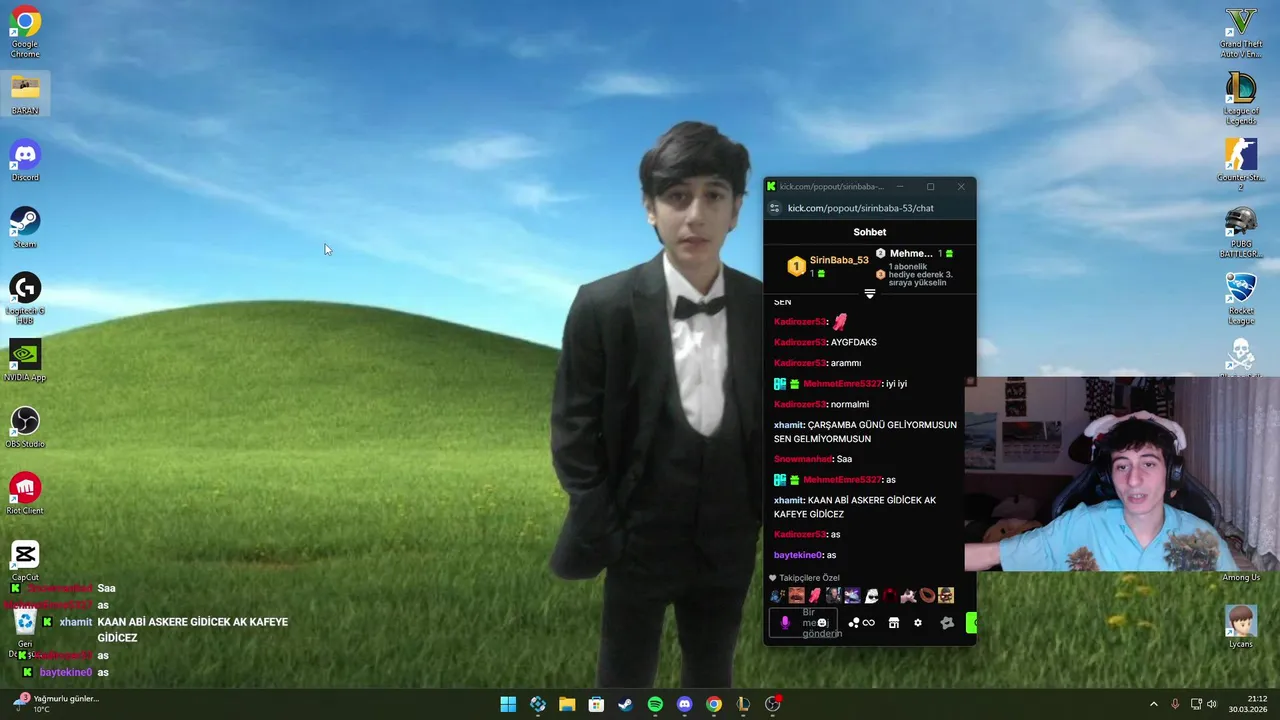Screen dimensions: 1280x720
Task: Click the green send button in chat
Action: (x=970, y=623)
